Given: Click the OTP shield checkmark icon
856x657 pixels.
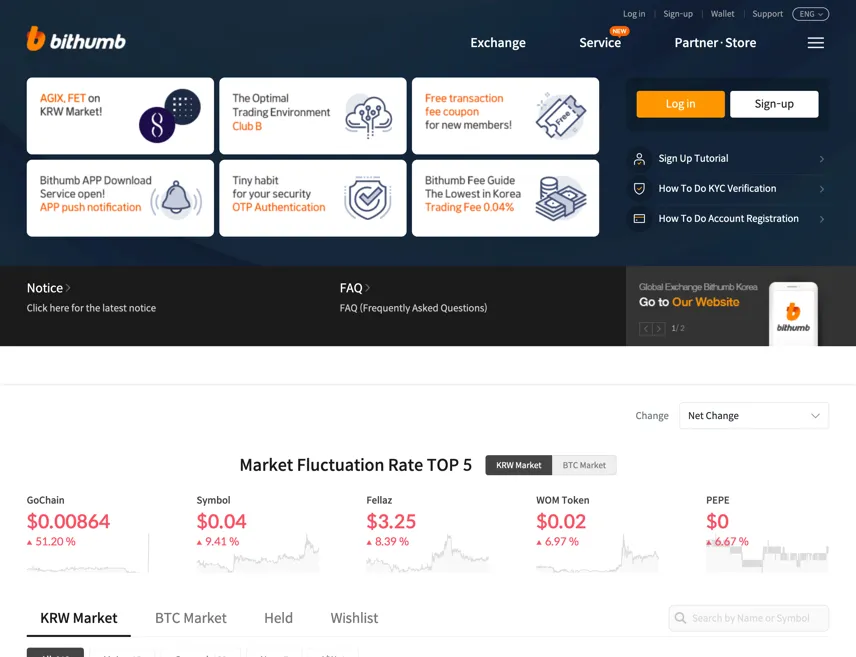Looking at the screenshot, I should (368, 199).
